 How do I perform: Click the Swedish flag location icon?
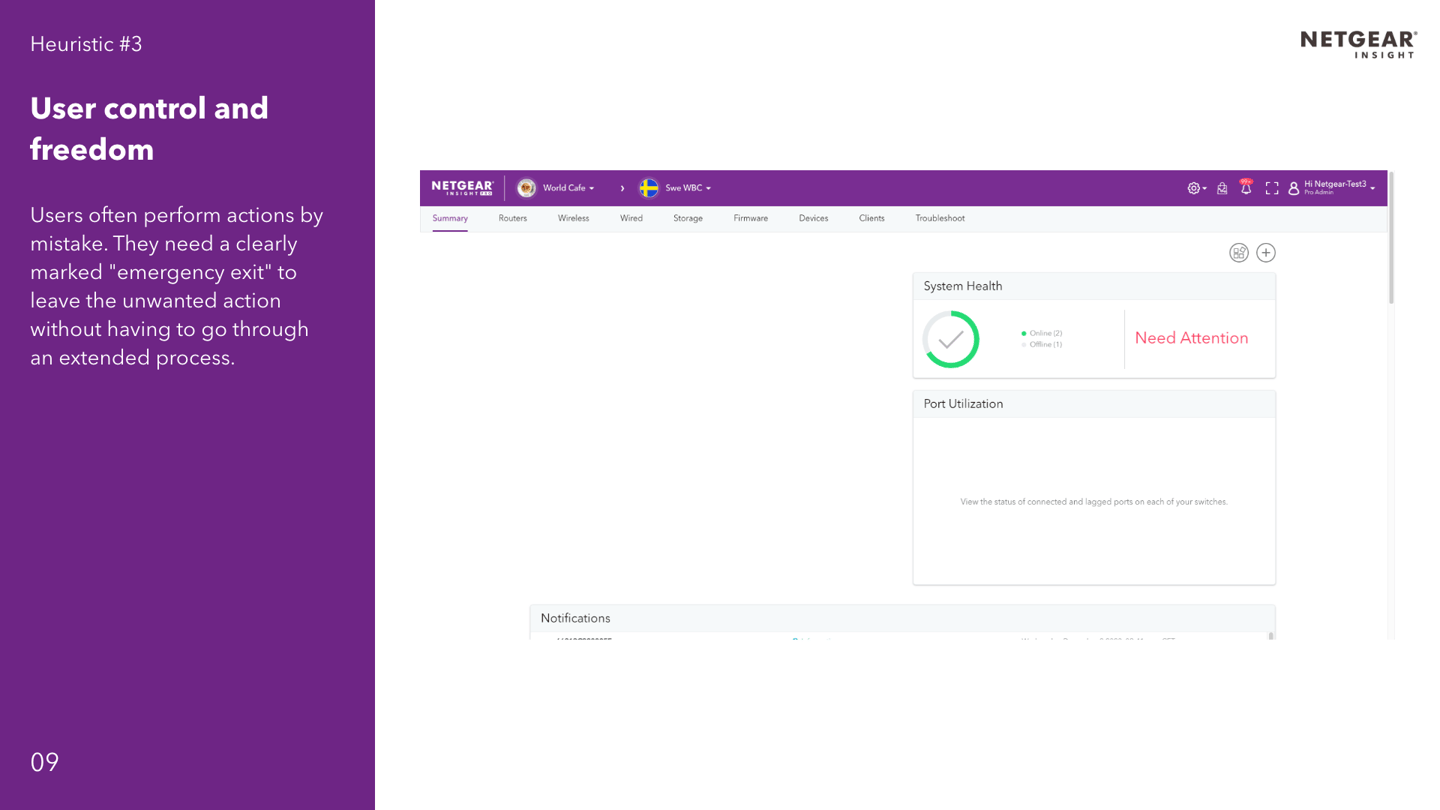(649, 188)
